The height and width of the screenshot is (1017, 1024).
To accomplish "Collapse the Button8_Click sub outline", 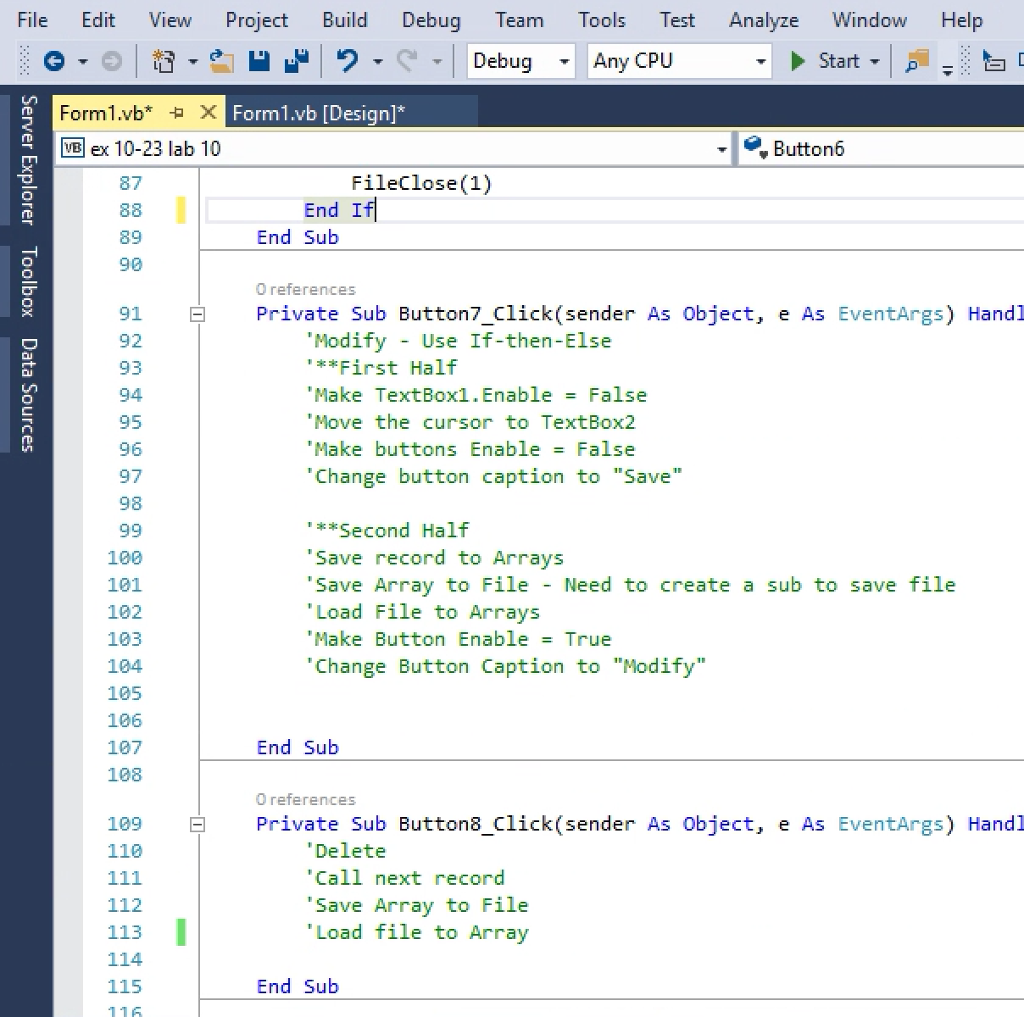I will coord(197,825).
